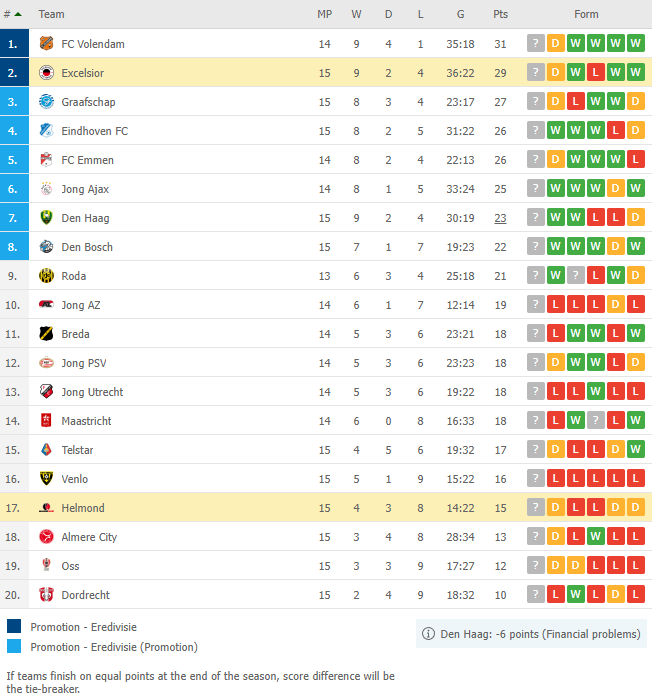Click Den Haag's underlined 23 points
The height and width of the screenshot is (700, 652).
click(x=500, y=218)
